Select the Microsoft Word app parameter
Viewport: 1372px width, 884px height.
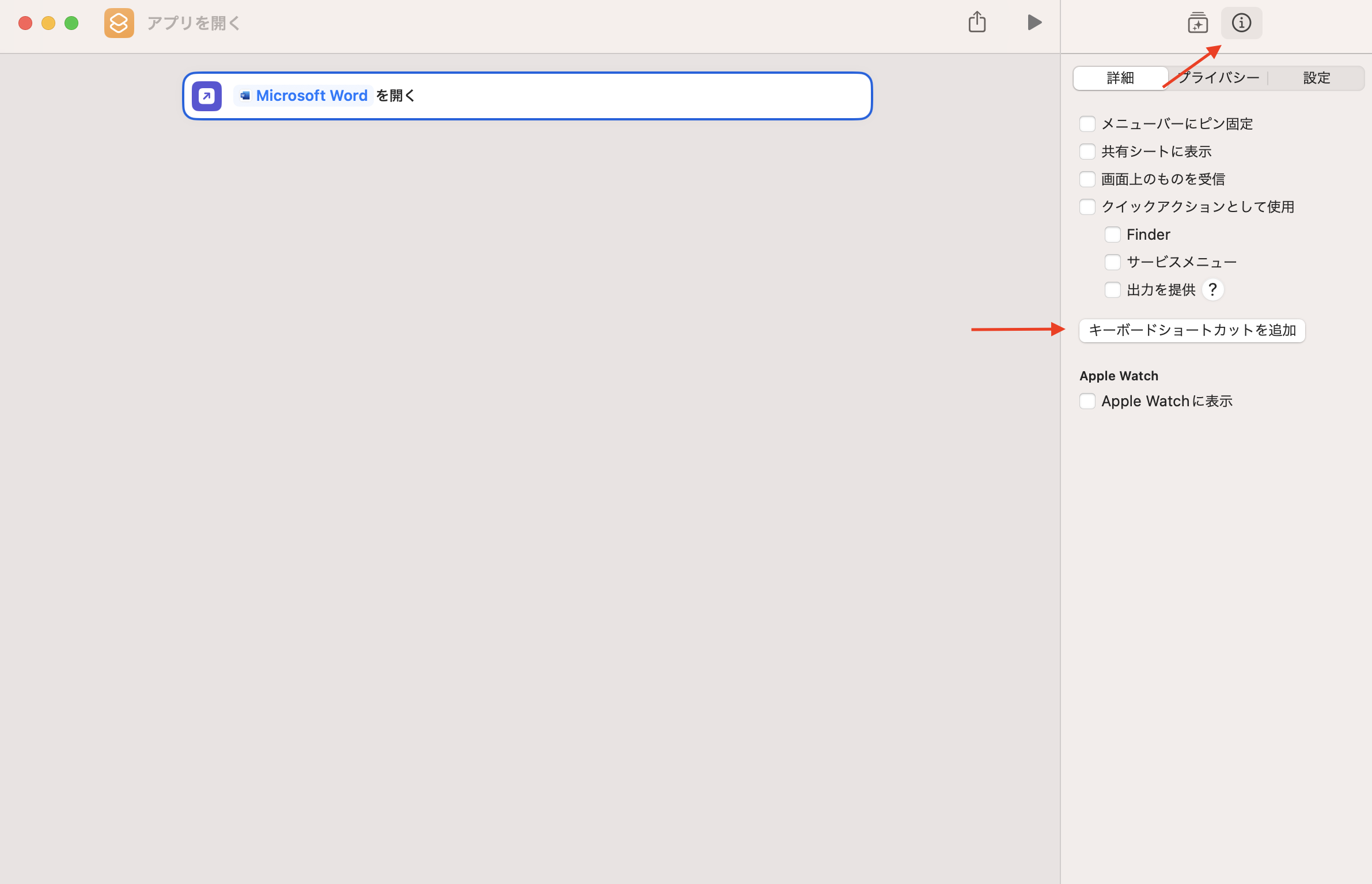click(x=311, y=96)
